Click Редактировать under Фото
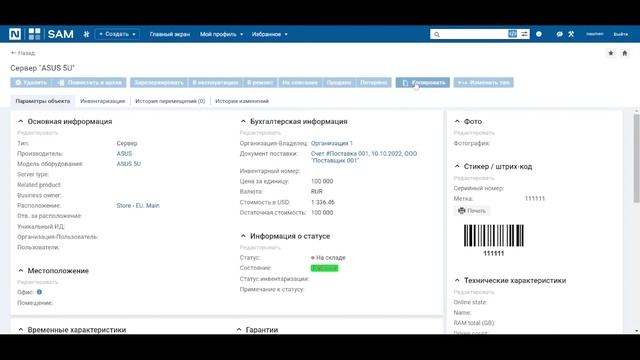Image resolution: width=640 pixels, height=360 pixels. click(x=474, y=133)
